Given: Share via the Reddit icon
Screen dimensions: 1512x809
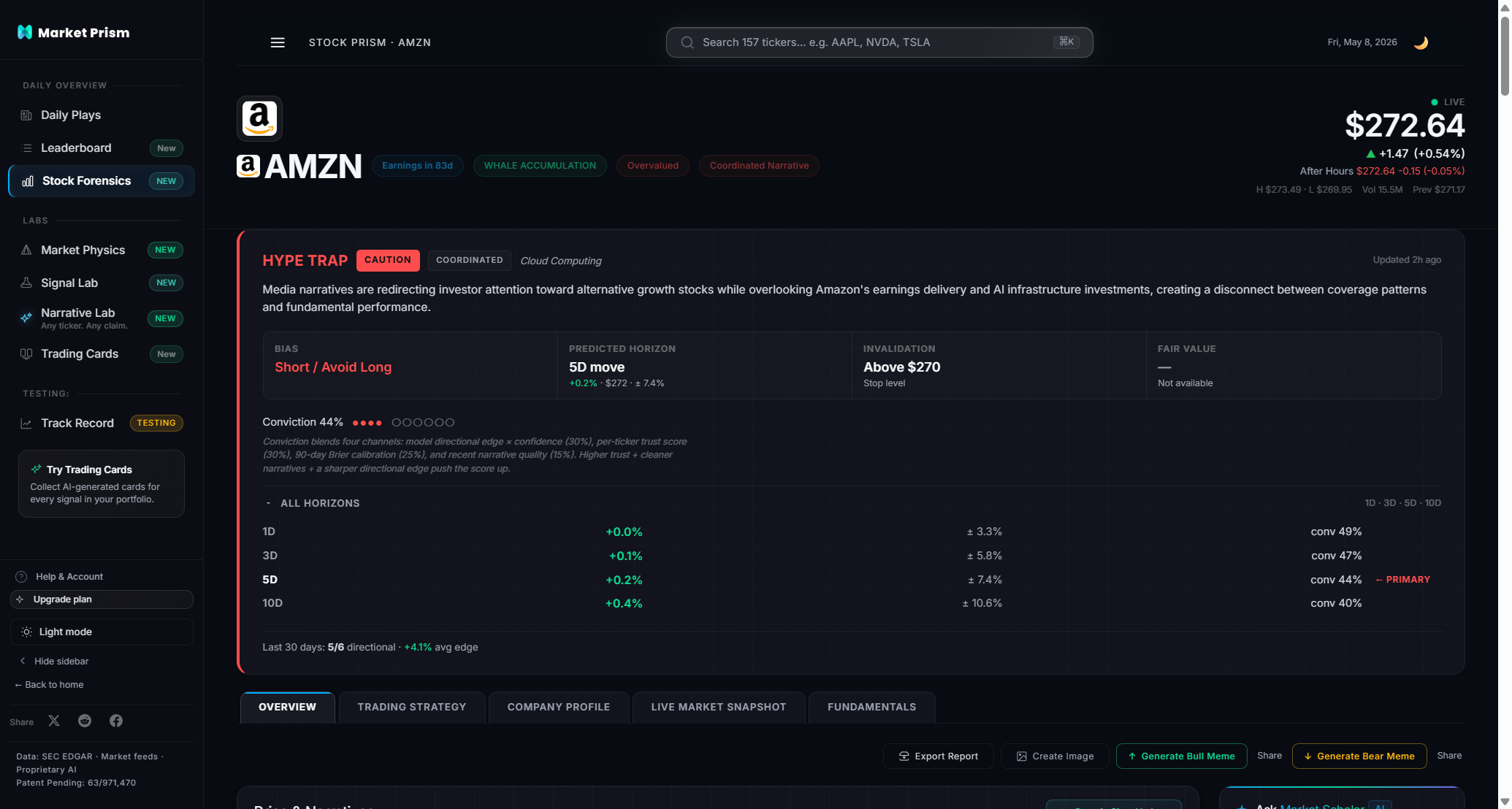Looking at the screenshot, I should [x=85, y=721].
